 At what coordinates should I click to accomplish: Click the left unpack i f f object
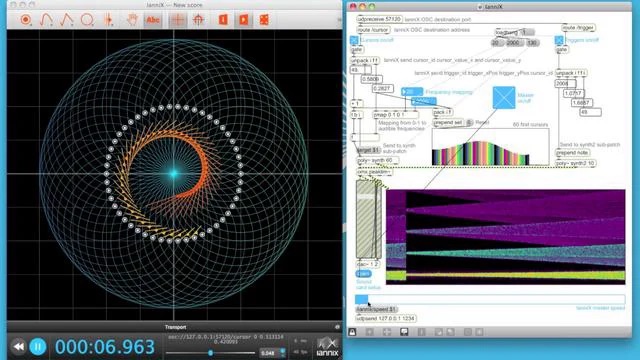(365, 60)
